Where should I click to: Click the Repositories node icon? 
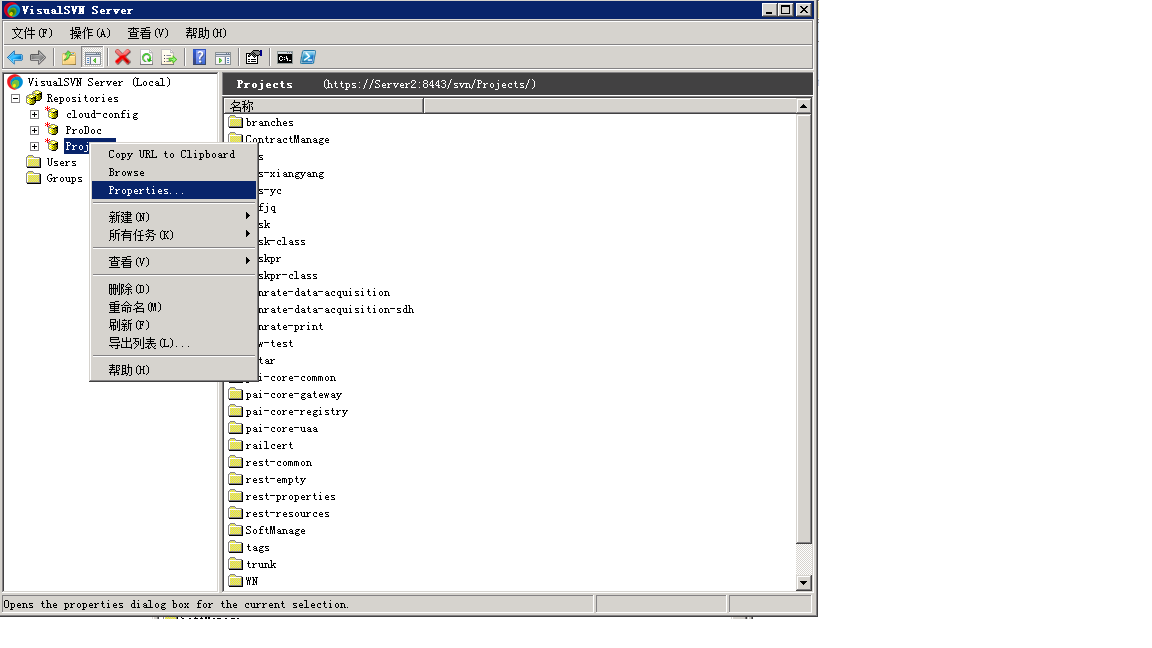(34, 98)
